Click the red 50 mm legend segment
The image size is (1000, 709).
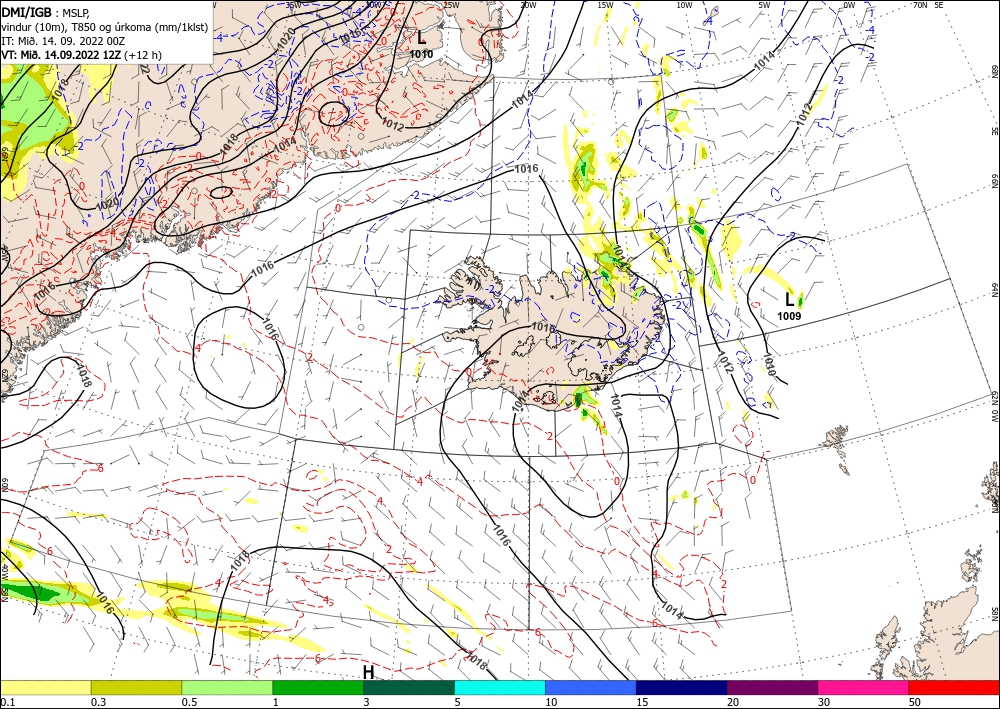coord(954,687)
